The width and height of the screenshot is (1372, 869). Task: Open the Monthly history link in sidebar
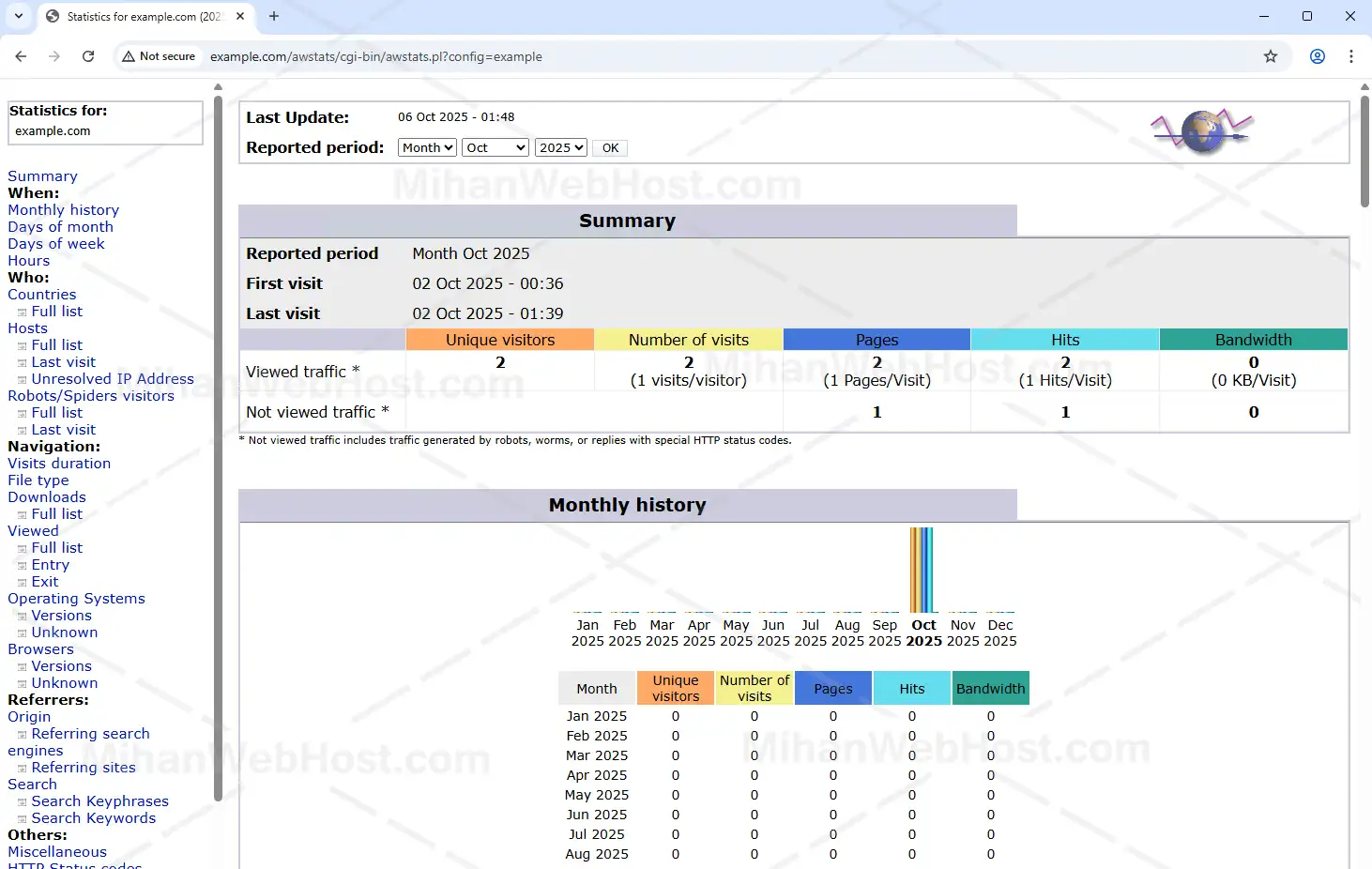pyautogui.click(x=63, y=210)
